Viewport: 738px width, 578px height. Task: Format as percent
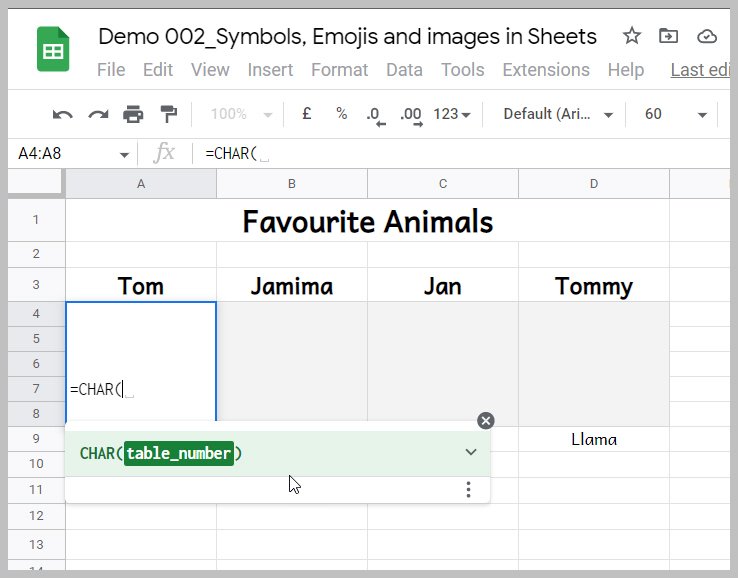[342, 113]
